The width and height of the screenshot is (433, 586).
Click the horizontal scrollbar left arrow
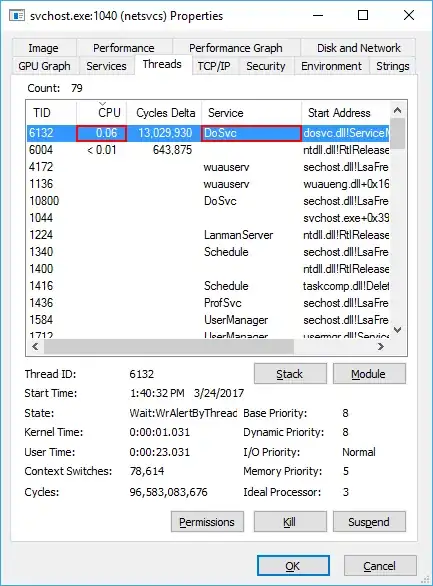[35, 346]
